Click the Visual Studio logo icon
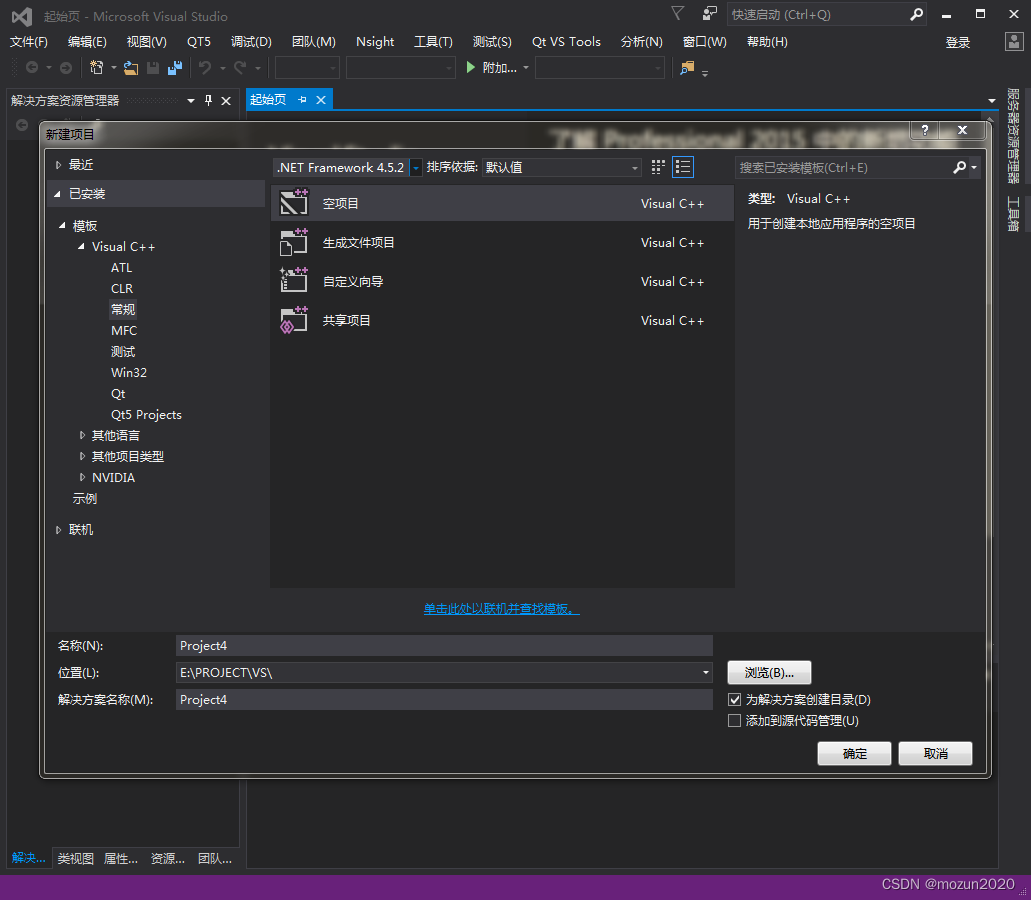Viewport: 1031px width, 900px height. pos(21,16)
